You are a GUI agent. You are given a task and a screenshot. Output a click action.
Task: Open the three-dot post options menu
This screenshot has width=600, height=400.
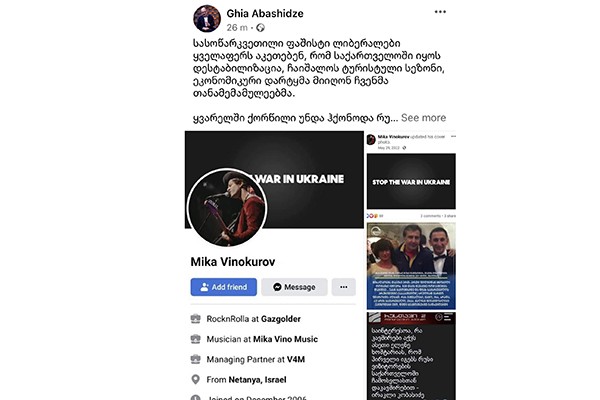440,12
